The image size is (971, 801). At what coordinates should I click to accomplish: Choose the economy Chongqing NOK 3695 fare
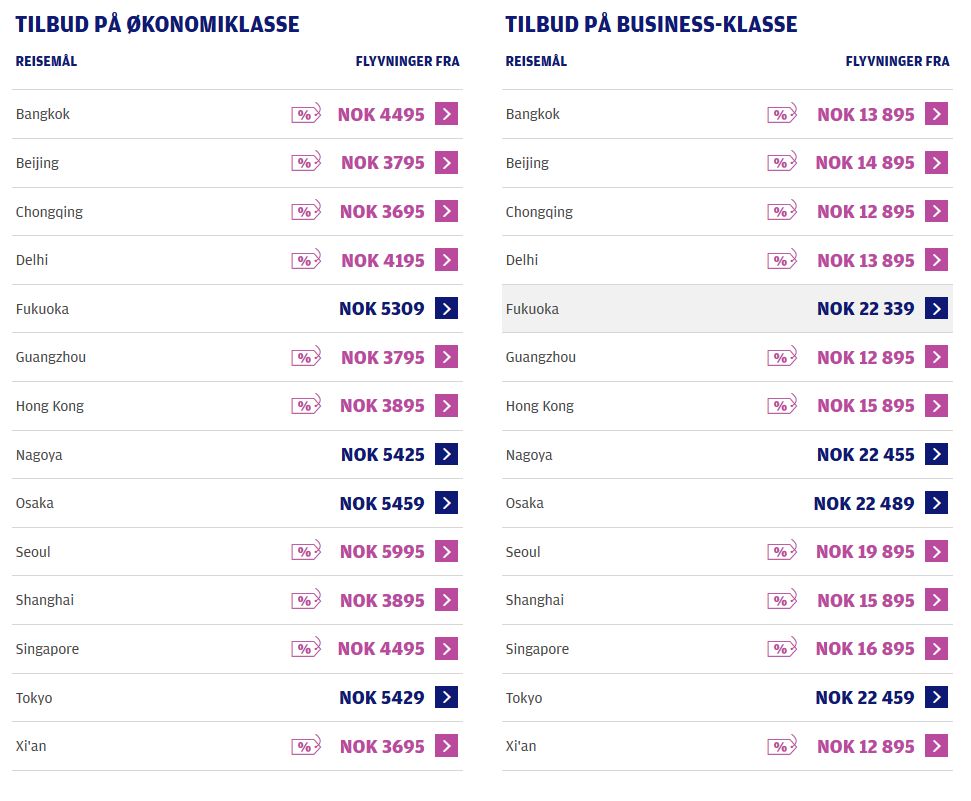(x=382, y=212)
